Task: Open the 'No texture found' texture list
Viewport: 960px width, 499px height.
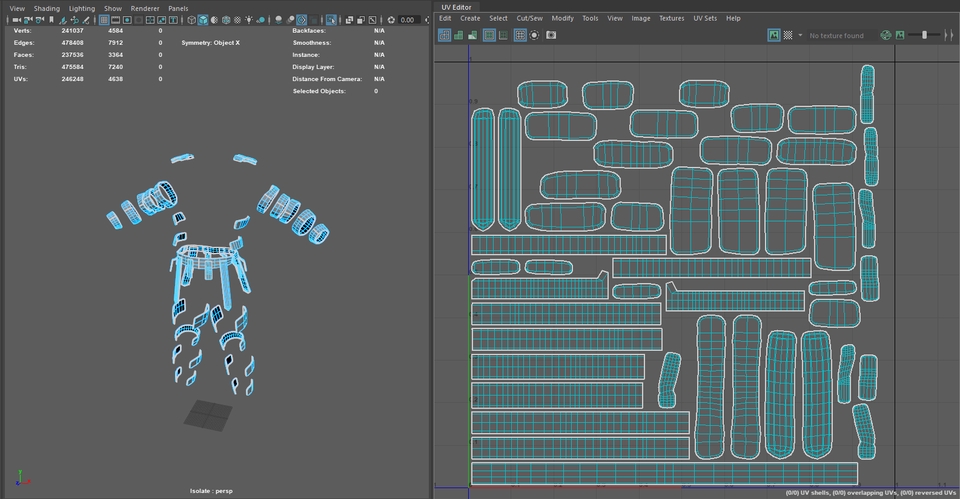Action: pos(836,35)
